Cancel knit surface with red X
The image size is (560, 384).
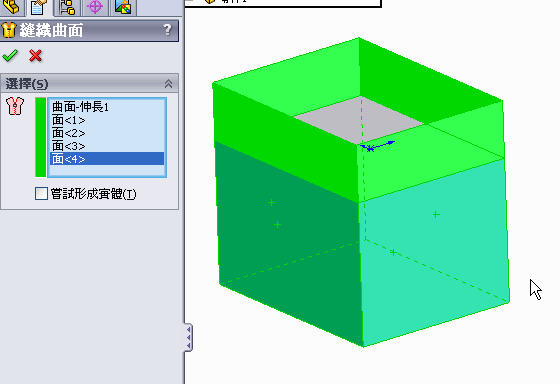pos(35,56)
